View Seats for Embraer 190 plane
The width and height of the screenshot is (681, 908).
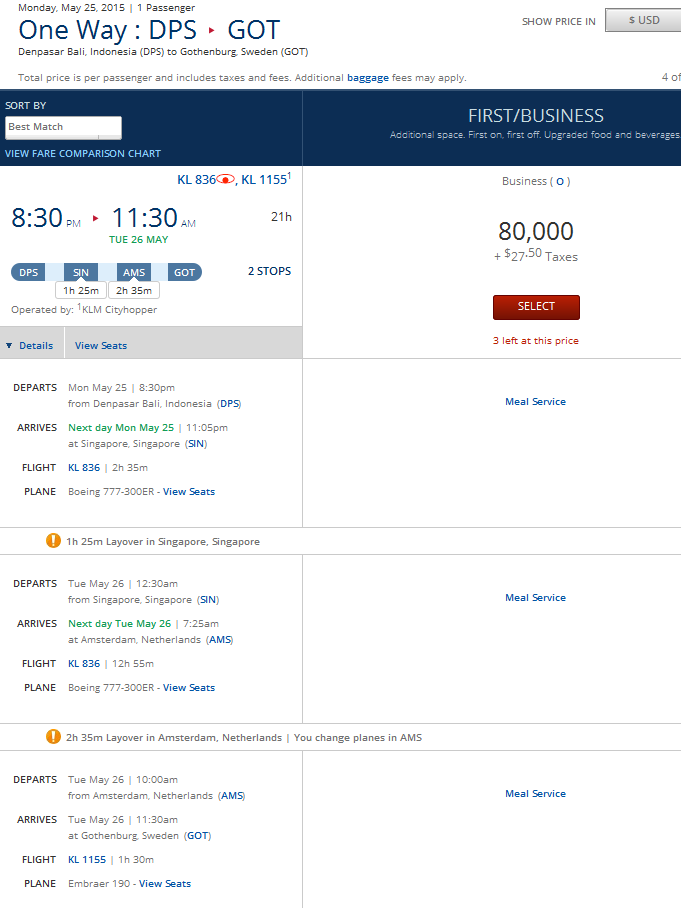165,883
